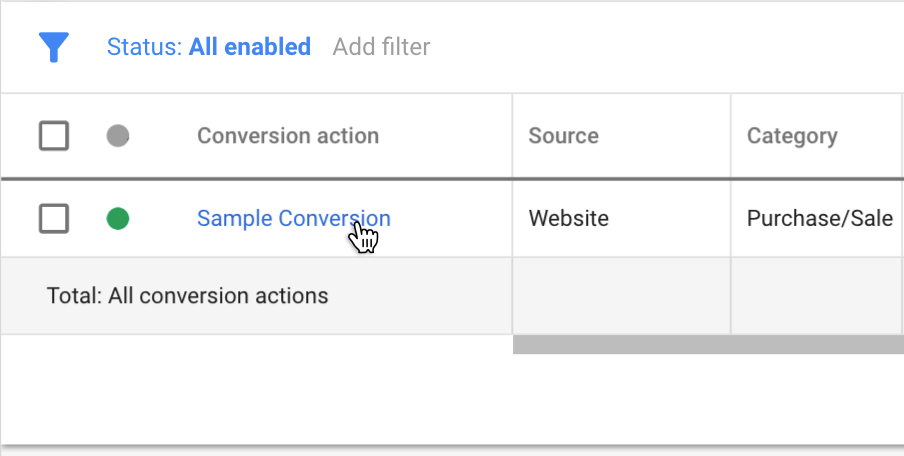The width and height of the screenshot is (904, 456).
Task: Click the Add filter field
Action: point(381,47)
